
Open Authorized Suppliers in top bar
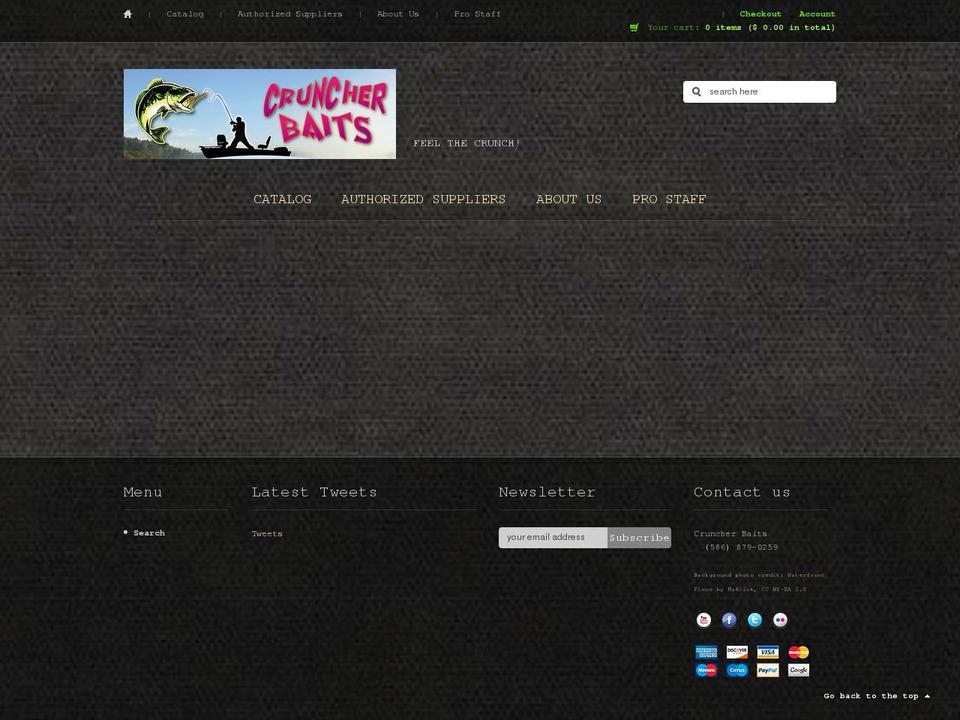[290, 14]
